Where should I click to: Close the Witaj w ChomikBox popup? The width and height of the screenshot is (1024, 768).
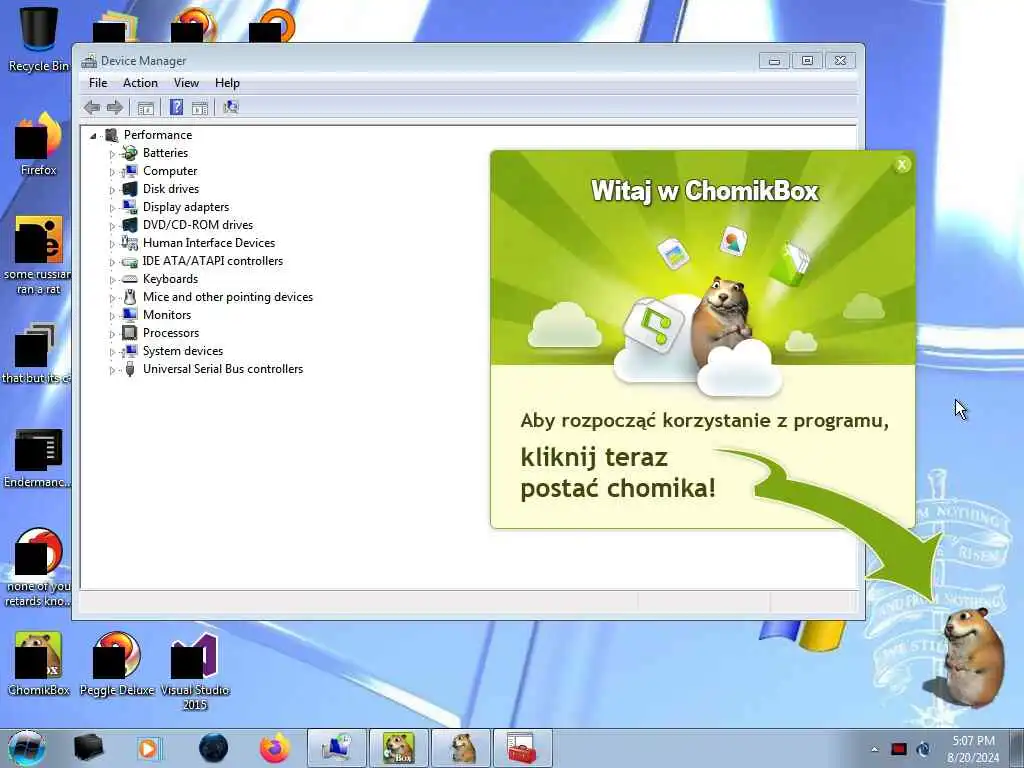pos(902,165)
